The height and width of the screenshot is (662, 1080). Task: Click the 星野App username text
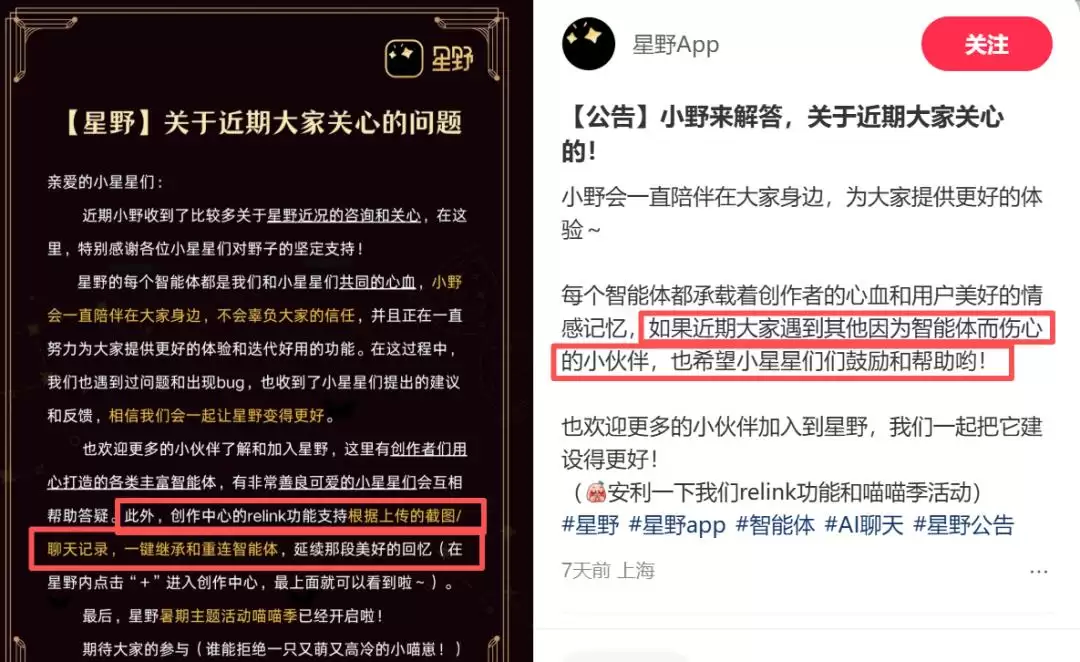(x=676, y=45)
